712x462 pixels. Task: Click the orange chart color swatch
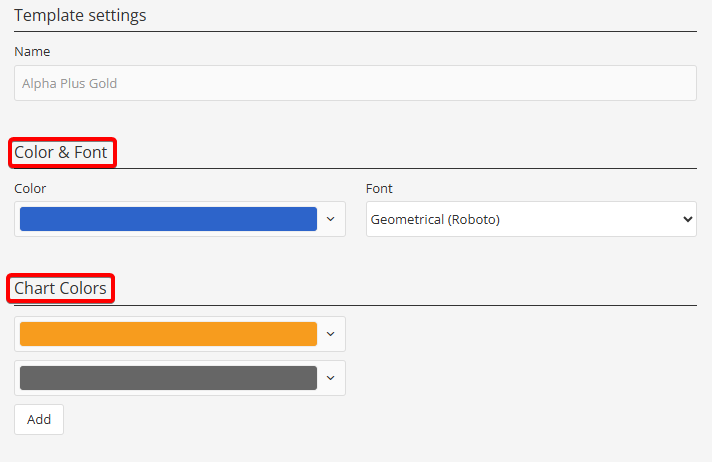coord(168,334)
